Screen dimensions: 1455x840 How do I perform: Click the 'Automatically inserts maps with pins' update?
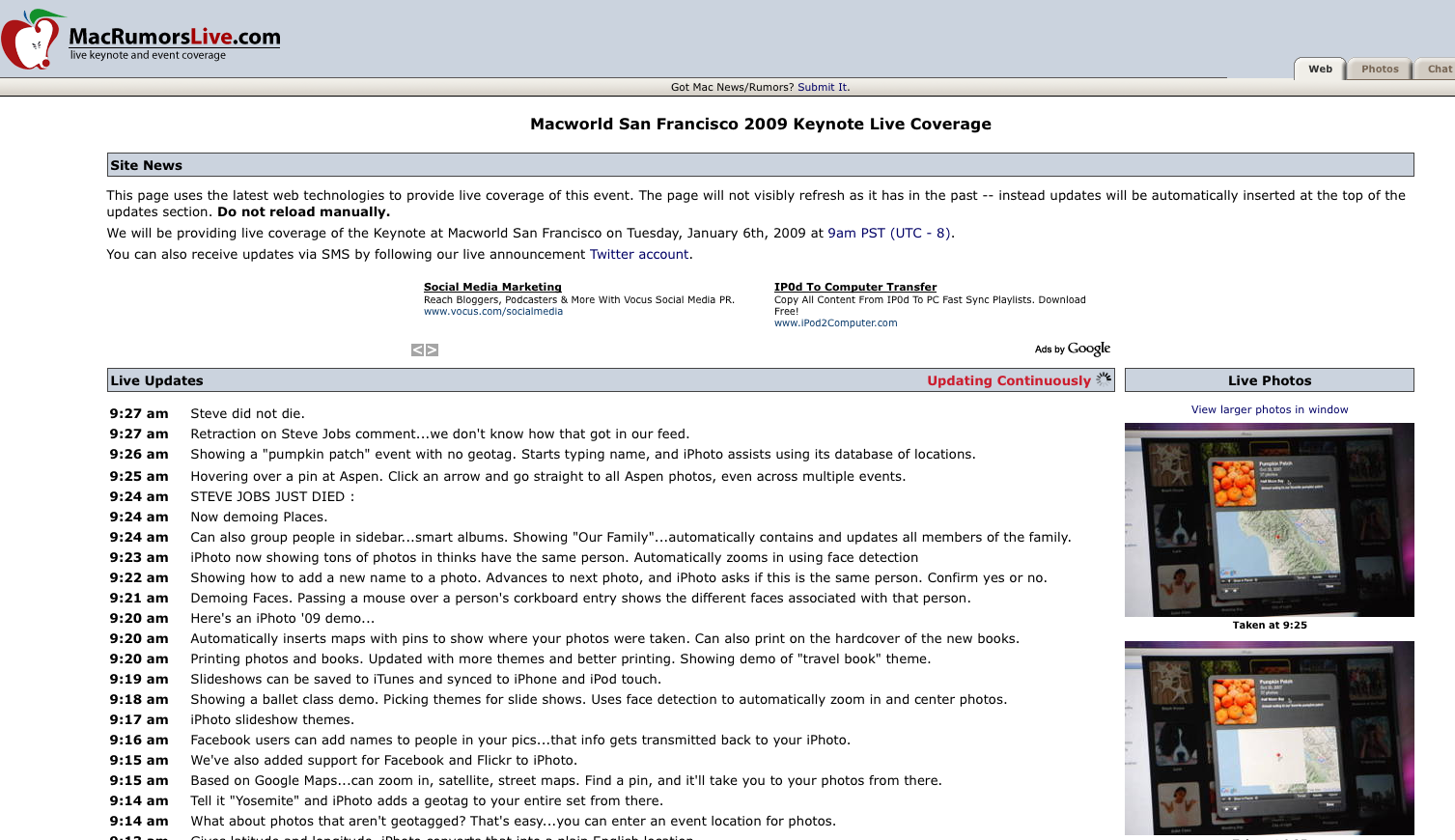click(604, 638)
